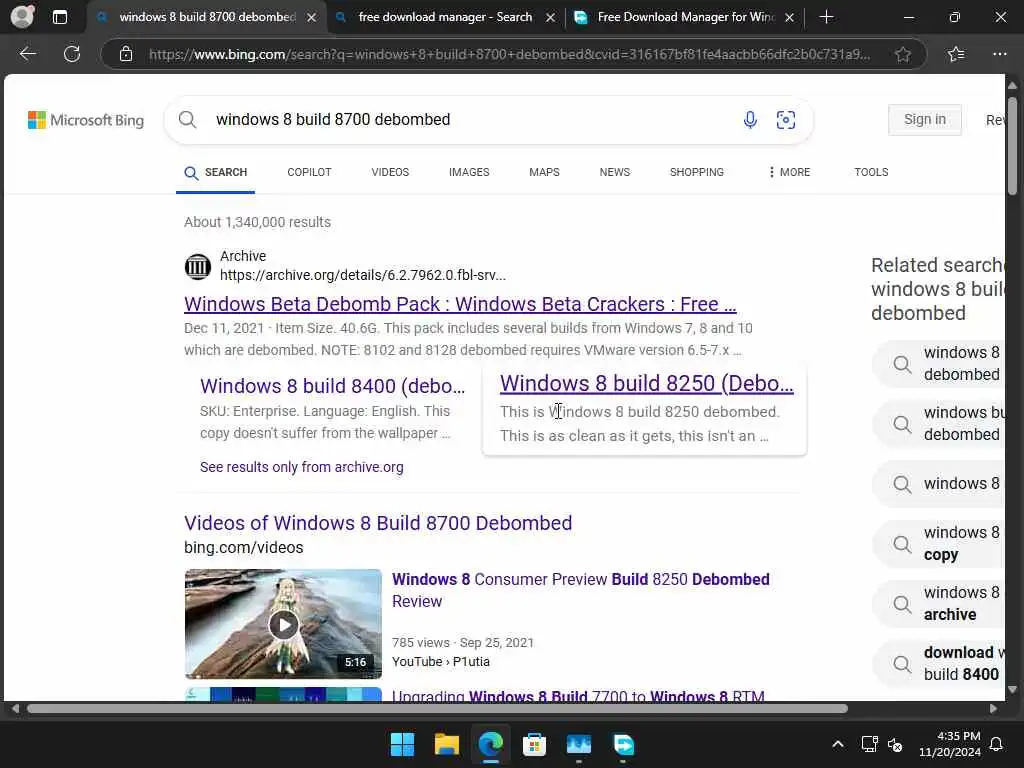Open Microsoft Store from the taskbar
This screenshot has width=1024, height=768.
tap(534, 744)
